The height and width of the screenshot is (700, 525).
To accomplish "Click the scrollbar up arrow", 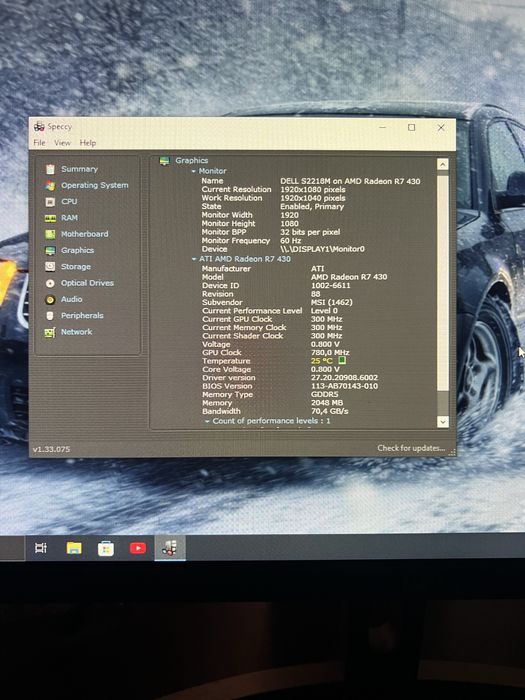I will click(442, 164).
